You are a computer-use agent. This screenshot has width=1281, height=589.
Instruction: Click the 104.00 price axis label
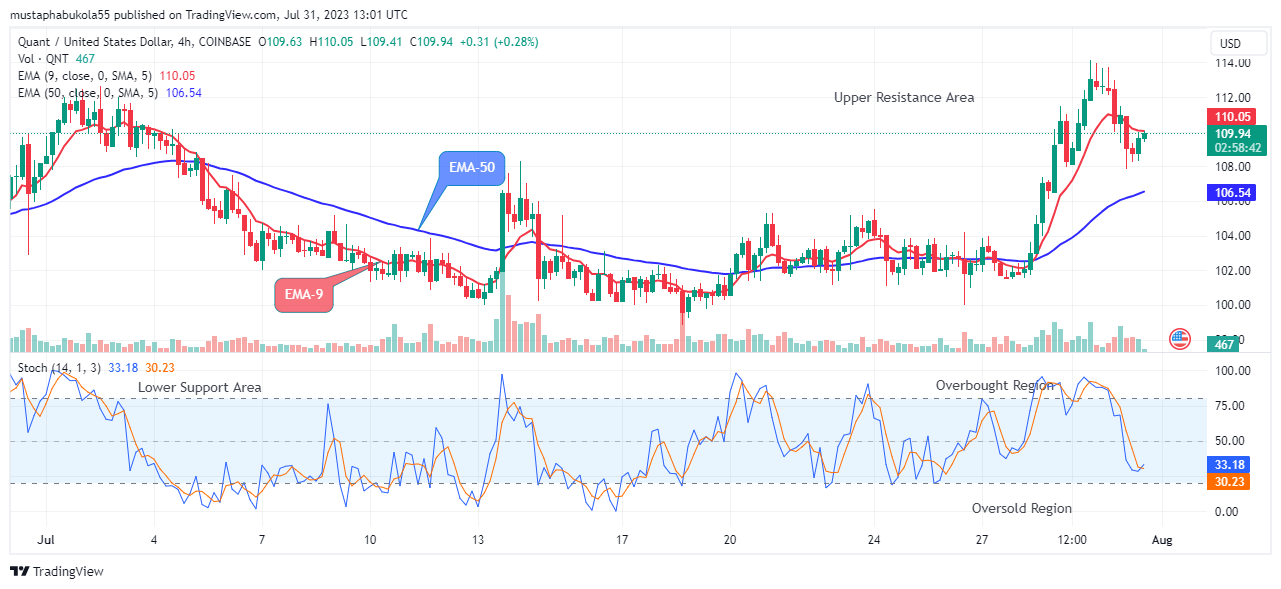pyautogui.click(x=1232, y=236)
